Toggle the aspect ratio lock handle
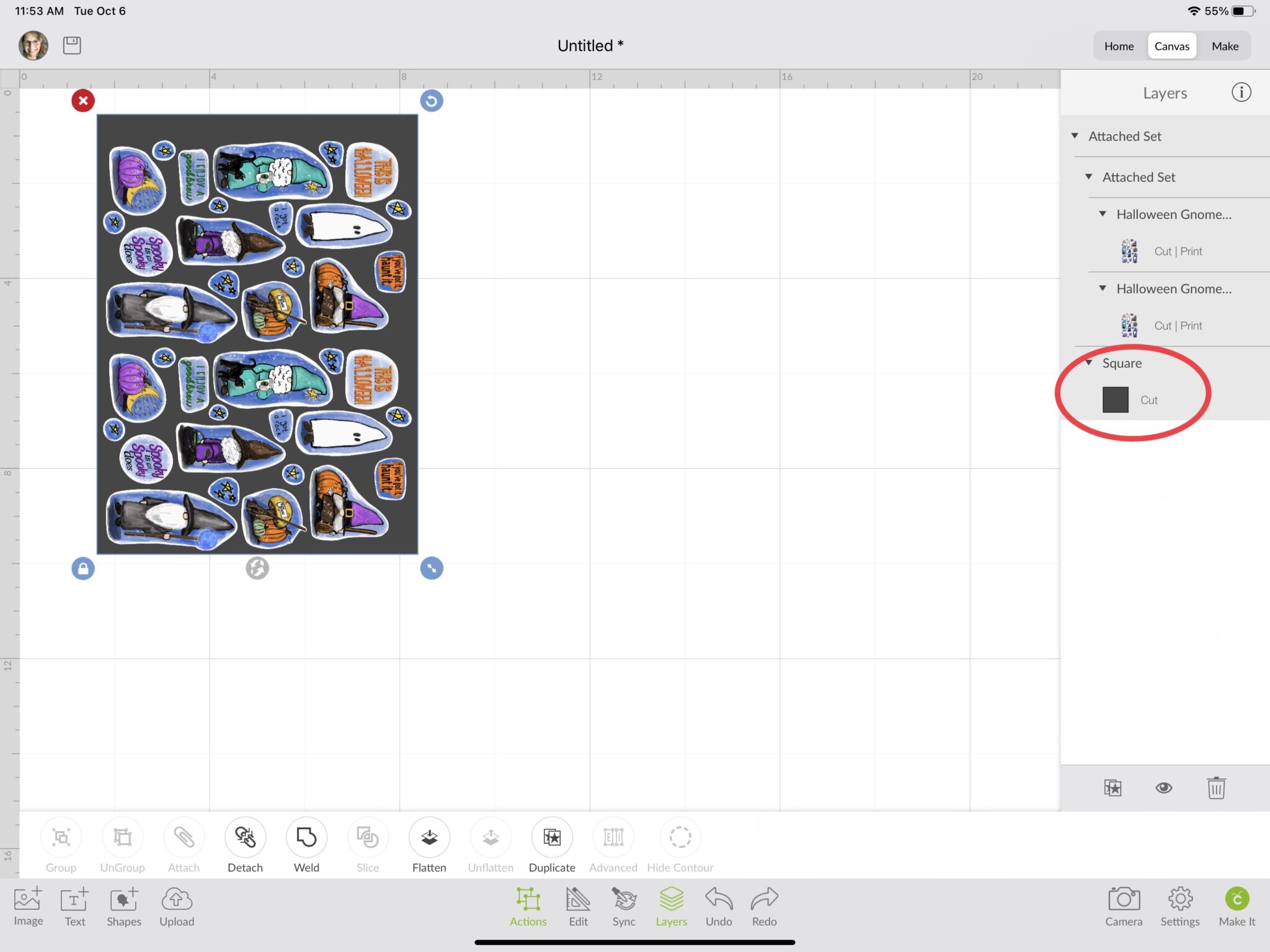 click(x=83, y=568)
